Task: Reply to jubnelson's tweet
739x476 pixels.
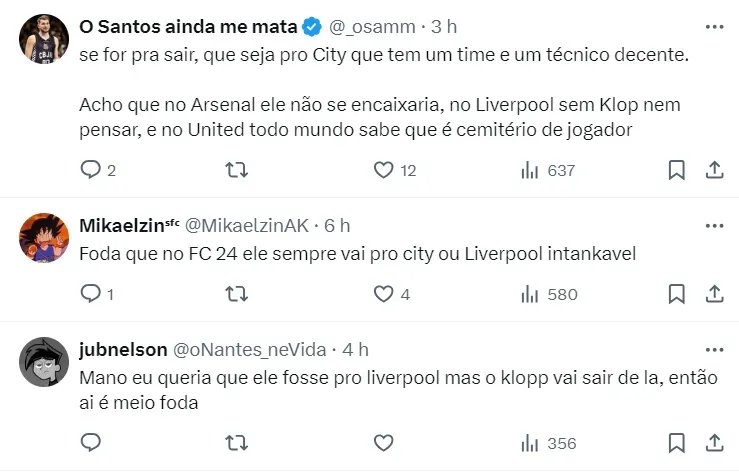Action: tap(90, 442)
